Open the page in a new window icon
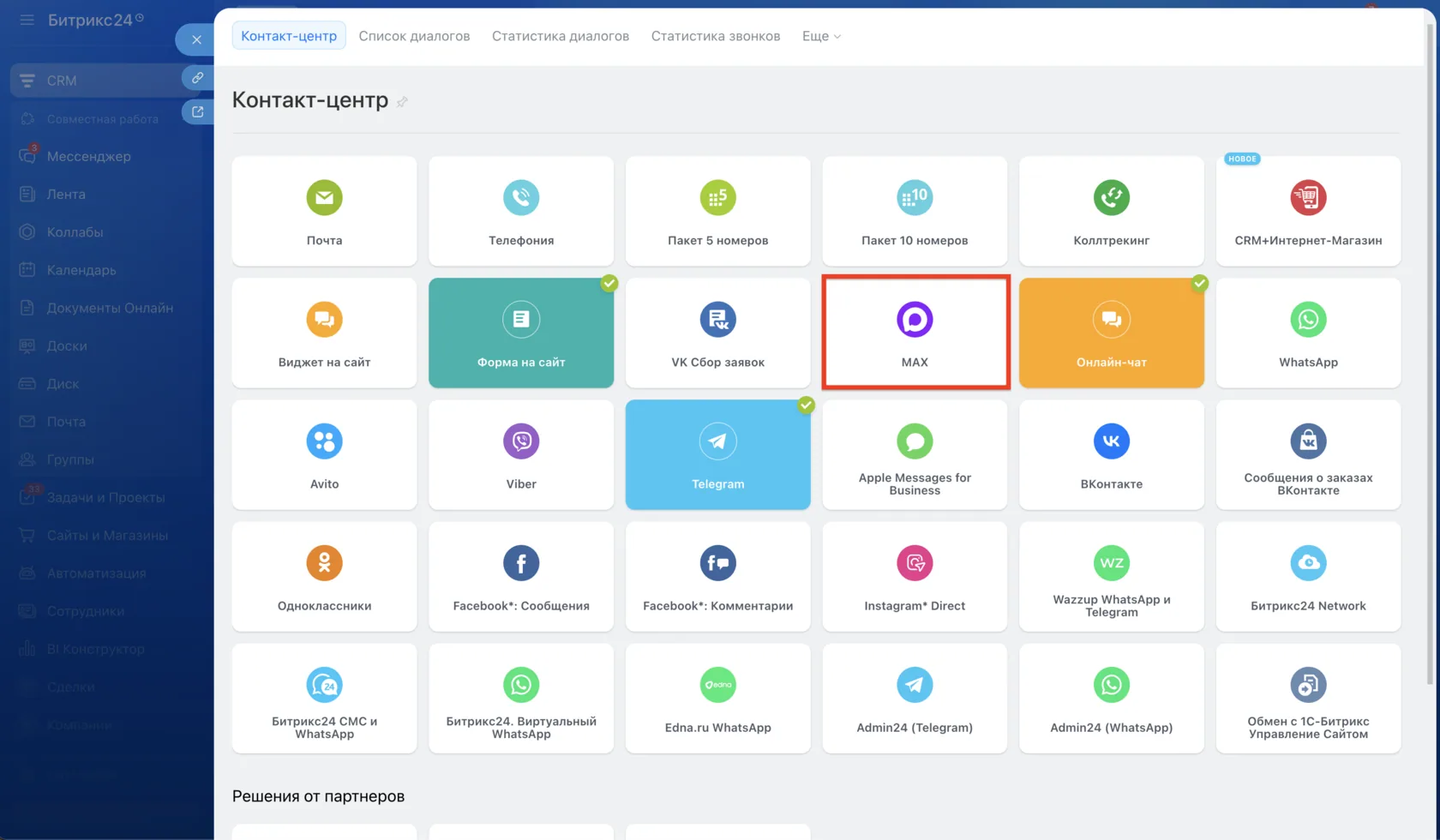The width and height of the screenshot is (1440, 840). coord(198,111)
